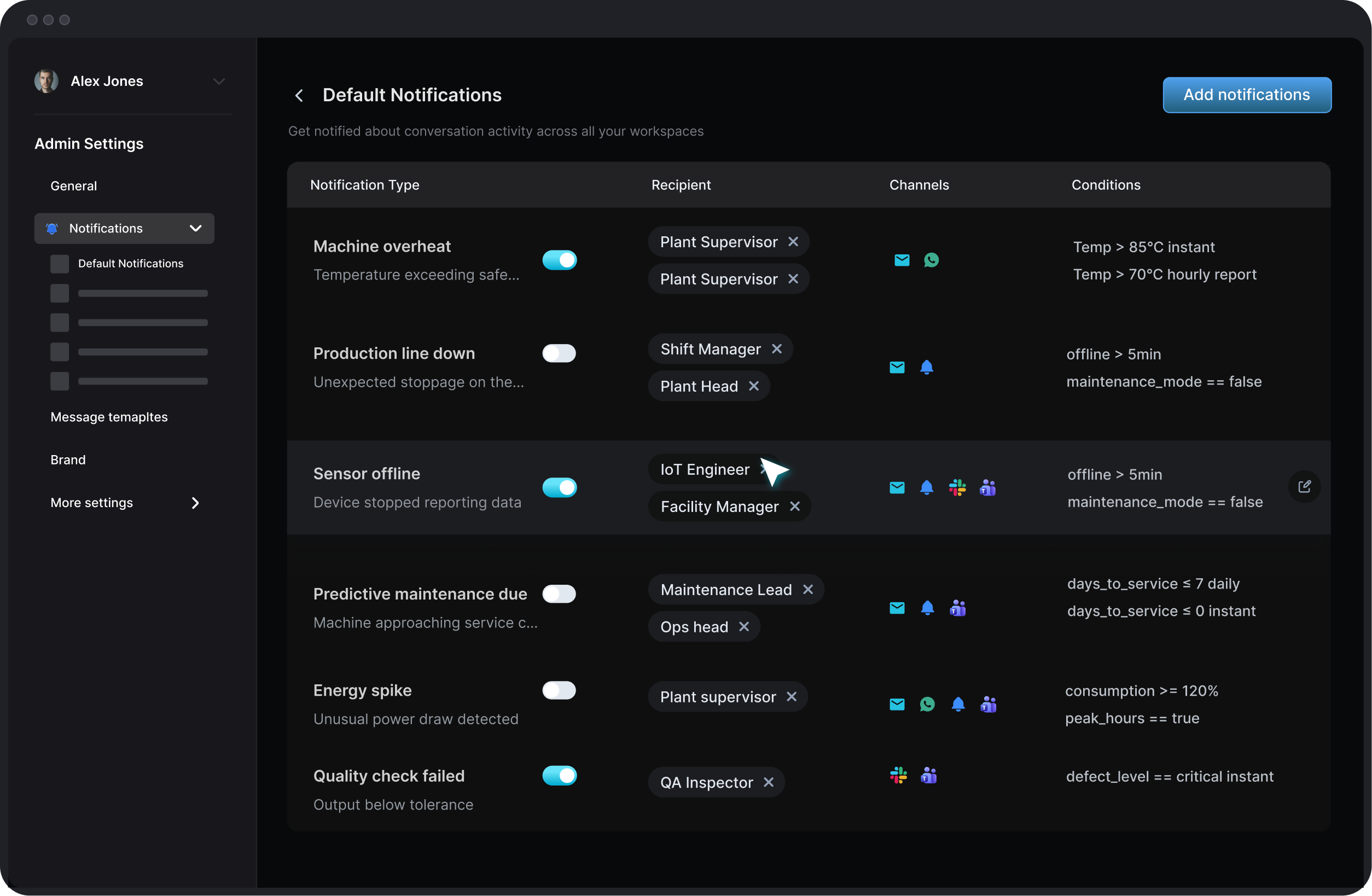
Task: Remove the Facility Manager recipient tag
Action: point(795,506)
